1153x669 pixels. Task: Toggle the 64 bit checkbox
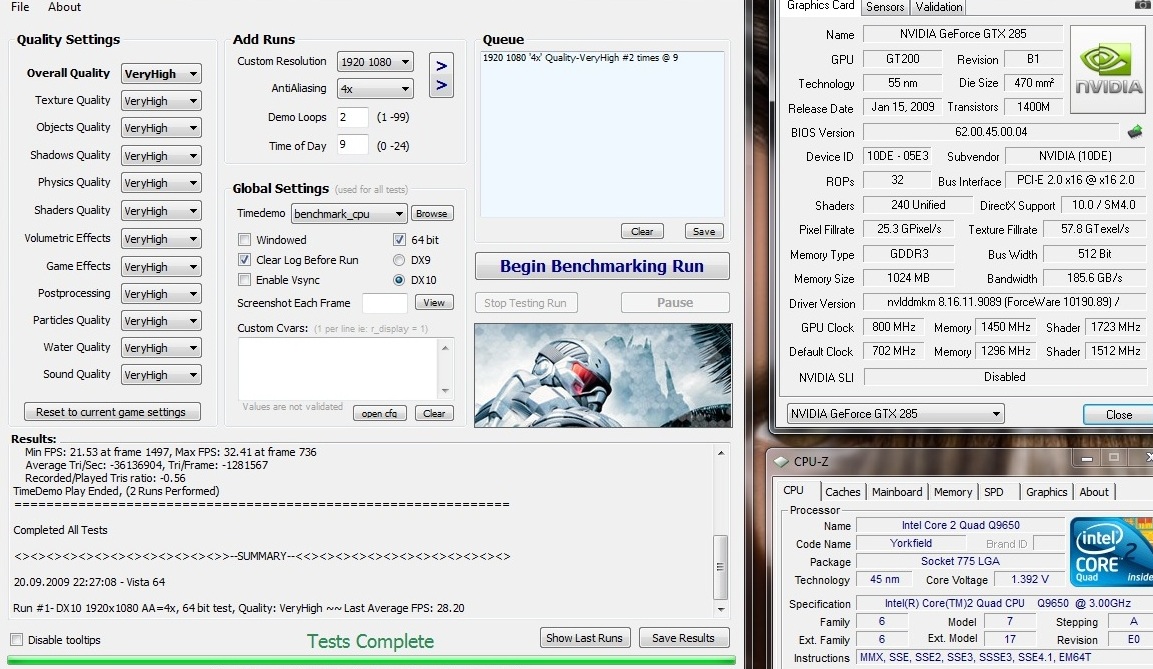pyautogui.click(x=399, y=240)
